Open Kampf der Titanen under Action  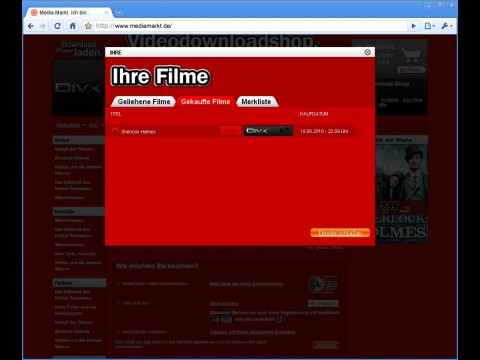coord(74,149)
